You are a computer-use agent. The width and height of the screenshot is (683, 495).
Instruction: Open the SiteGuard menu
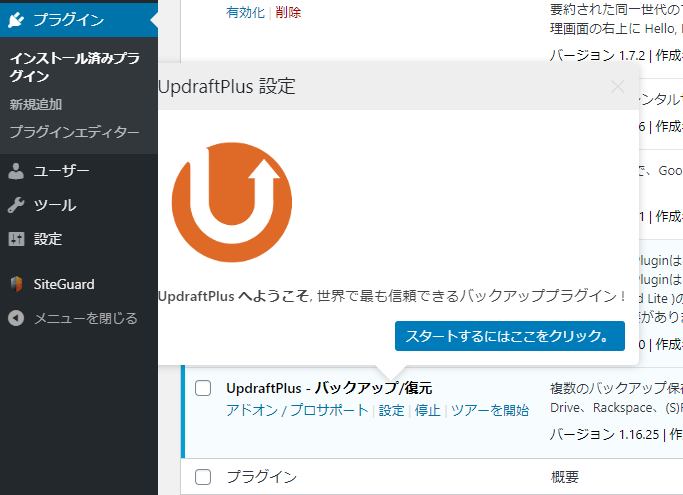[x=79, y=284]
